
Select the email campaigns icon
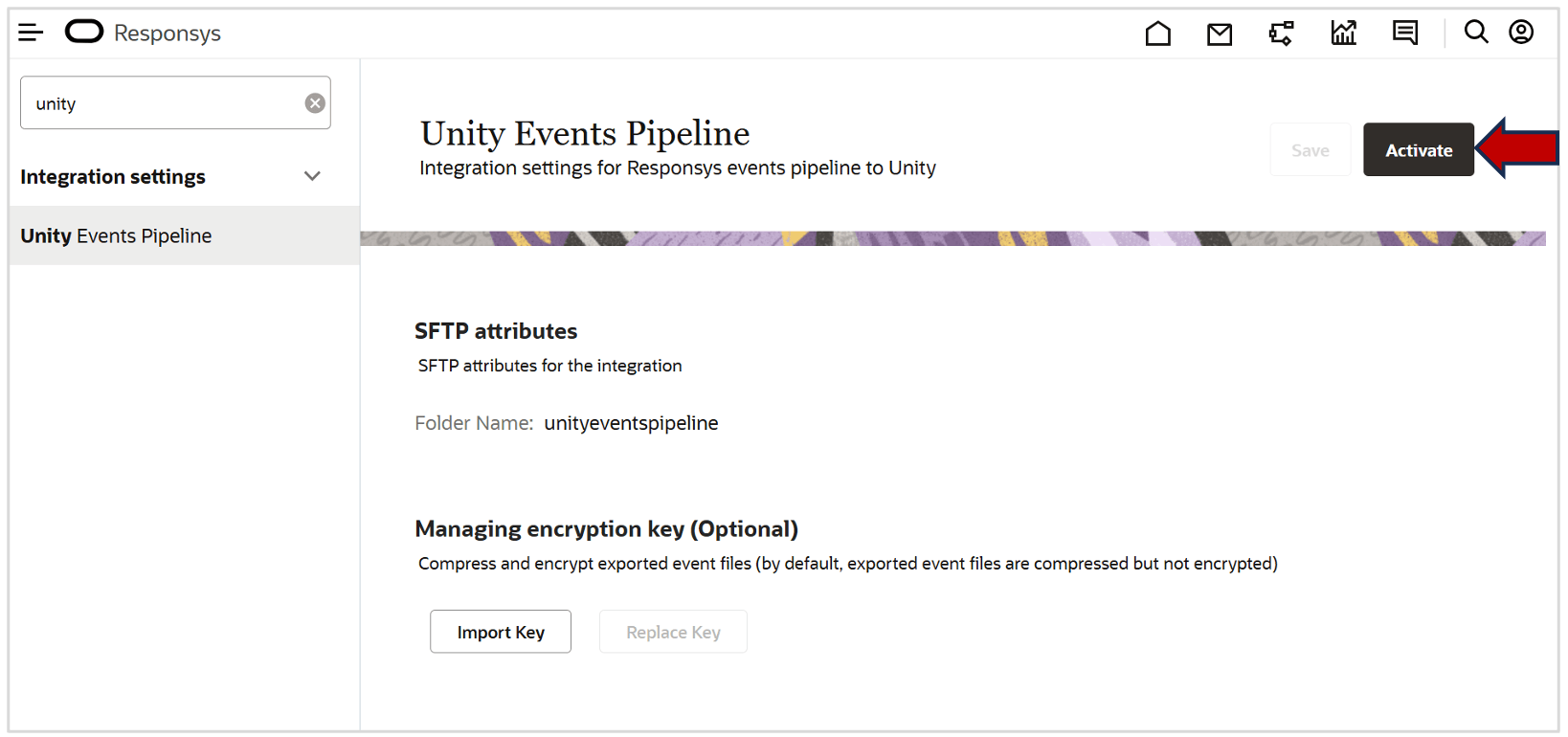pos(1220,32)
